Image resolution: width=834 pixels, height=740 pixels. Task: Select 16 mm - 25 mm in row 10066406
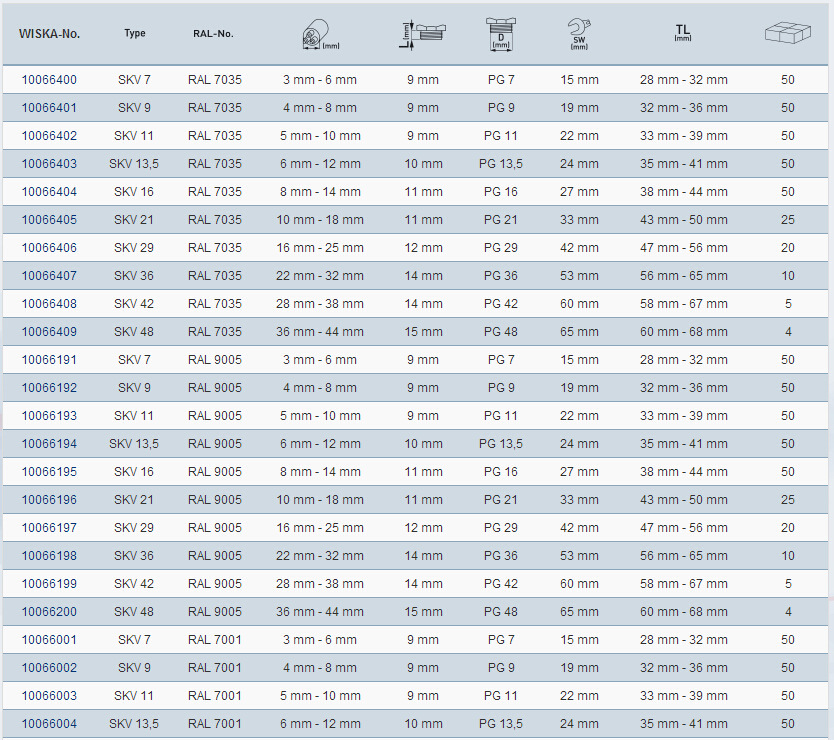320,248
